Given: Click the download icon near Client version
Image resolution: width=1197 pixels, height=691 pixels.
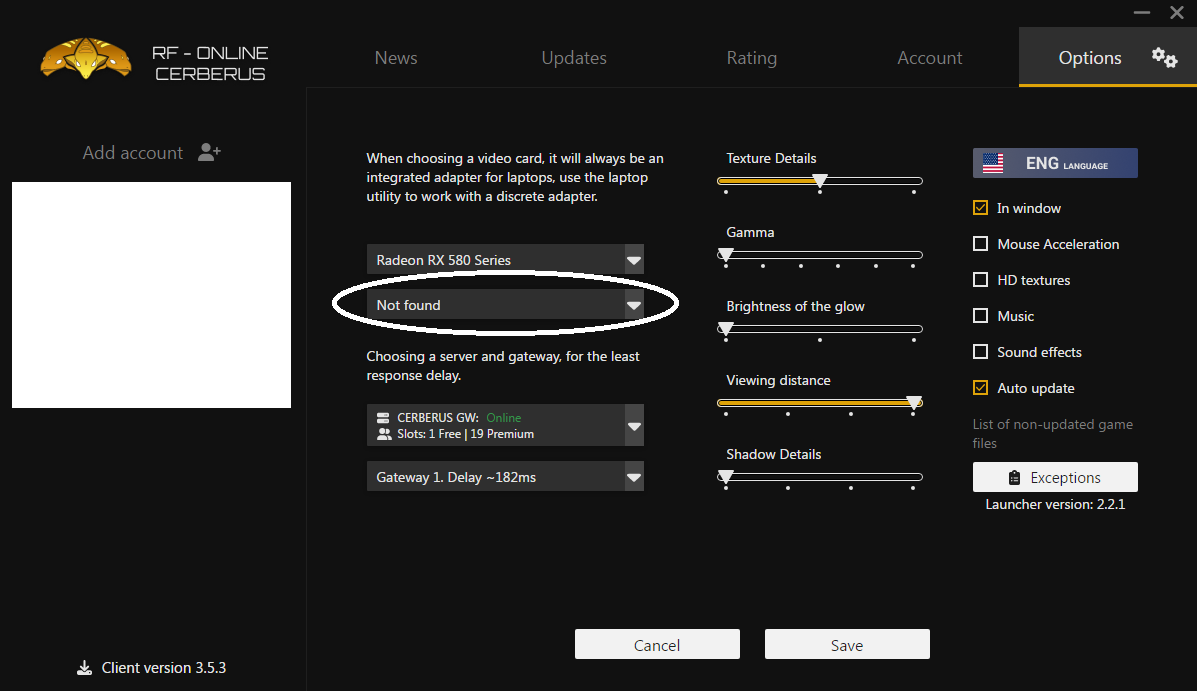Looking at the screenshot, I should [x=84, y=668].
